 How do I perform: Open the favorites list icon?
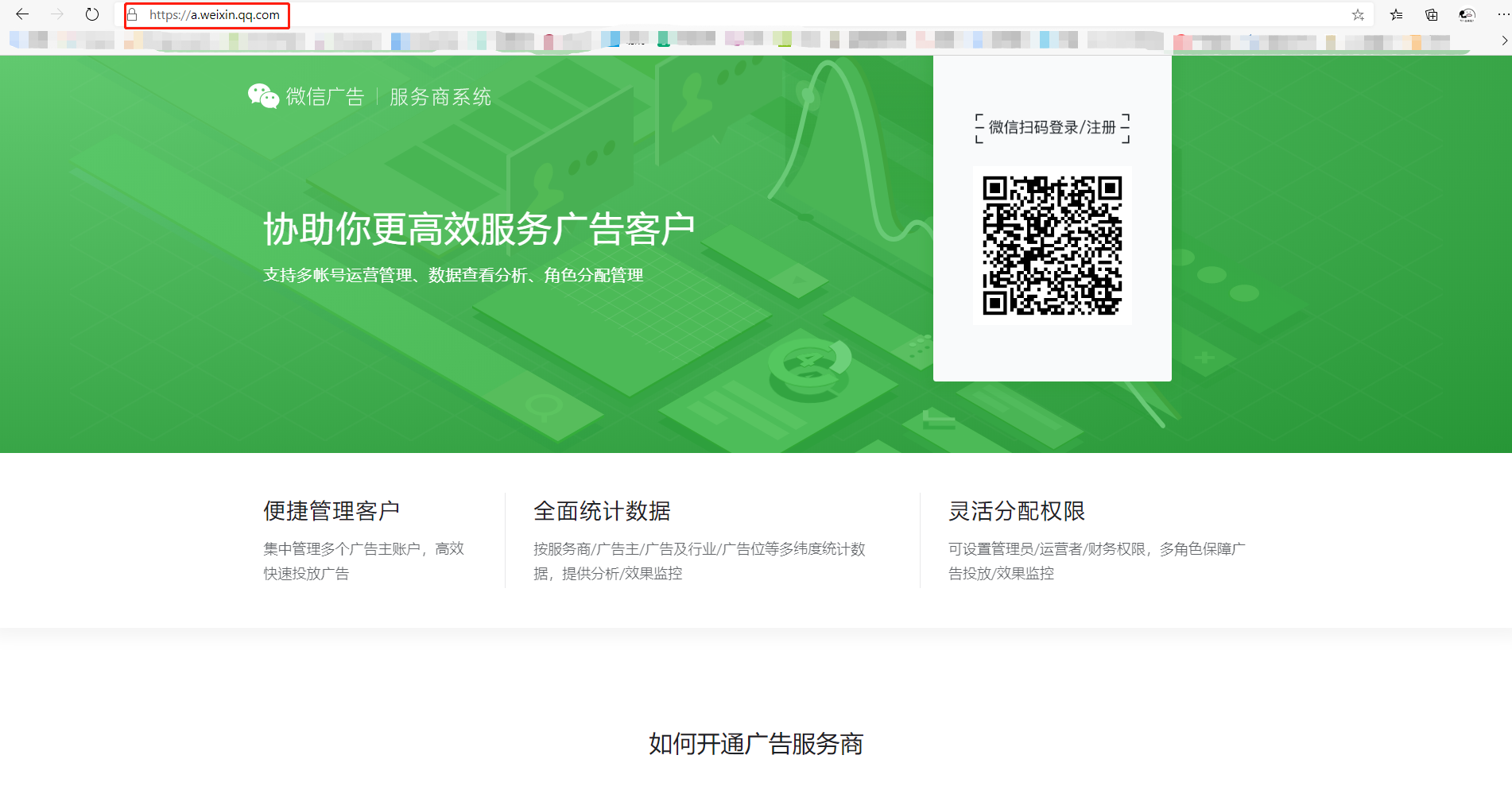tap(1396, 15)
